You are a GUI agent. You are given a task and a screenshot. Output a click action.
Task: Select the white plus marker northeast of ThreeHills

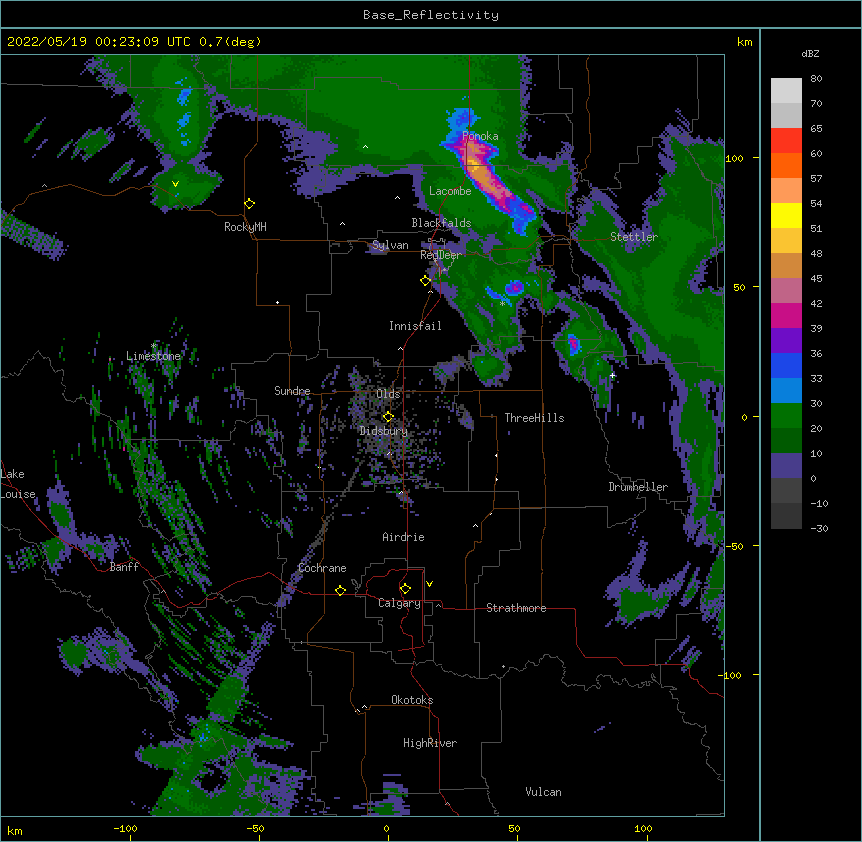pos(612,375)
